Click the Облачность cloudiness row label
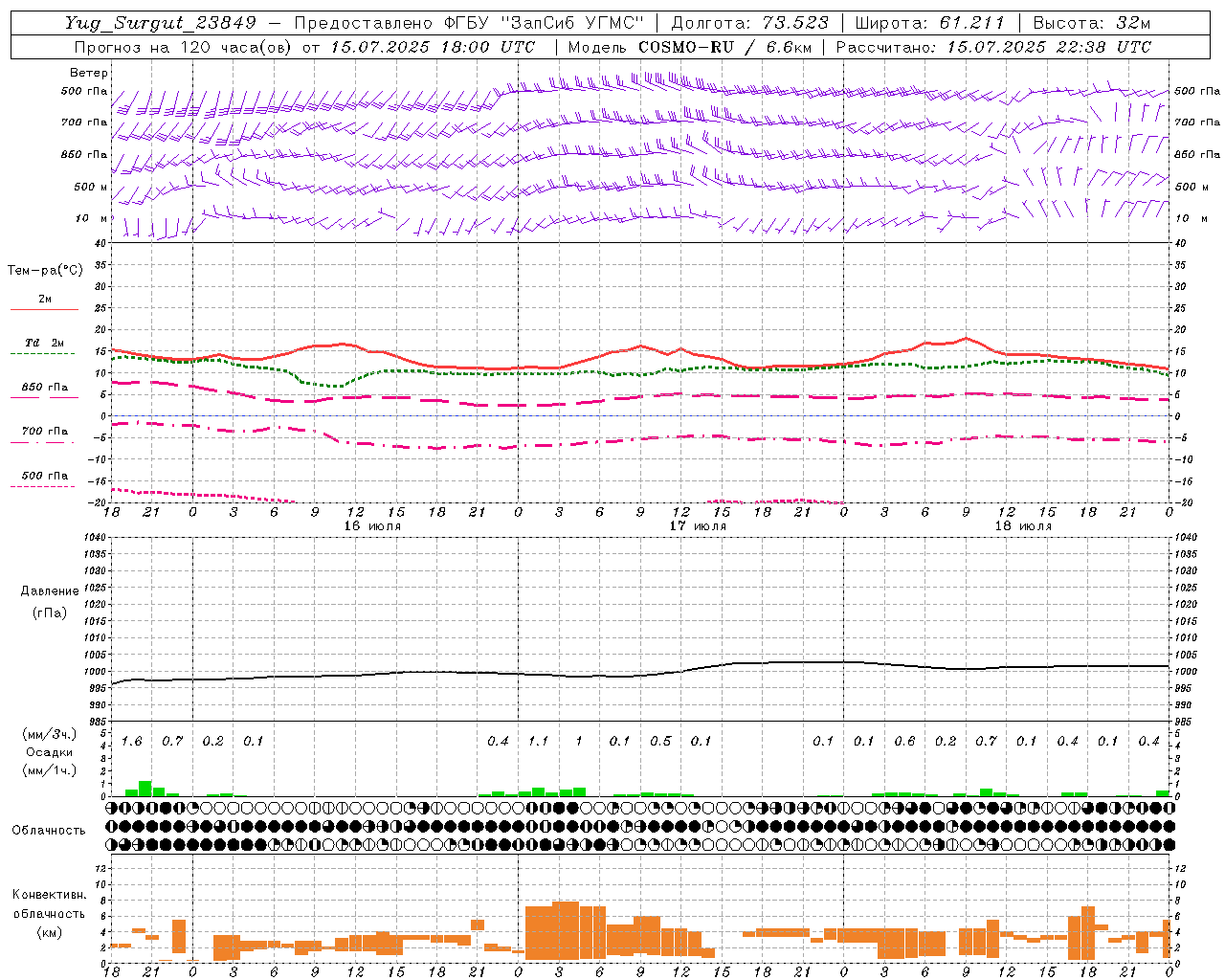Image resolution: width=1225 pixels, height=980 pixels. [49, 831]
